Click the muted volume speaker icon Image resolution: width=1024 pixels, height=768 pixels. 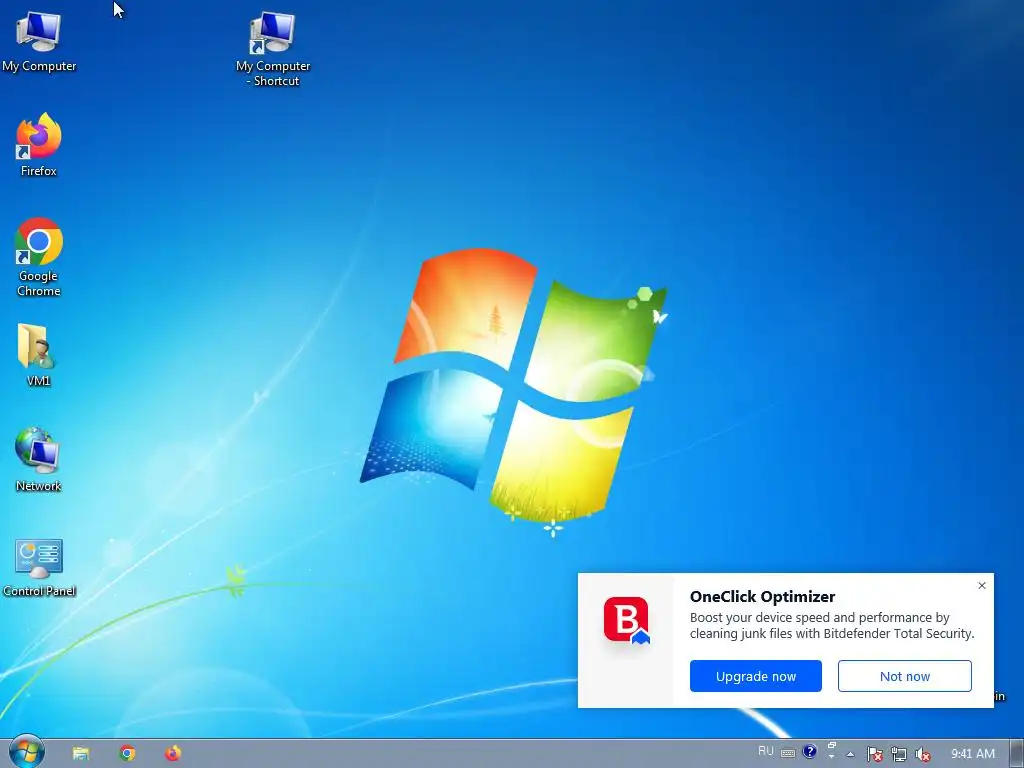tap(923, 754)
